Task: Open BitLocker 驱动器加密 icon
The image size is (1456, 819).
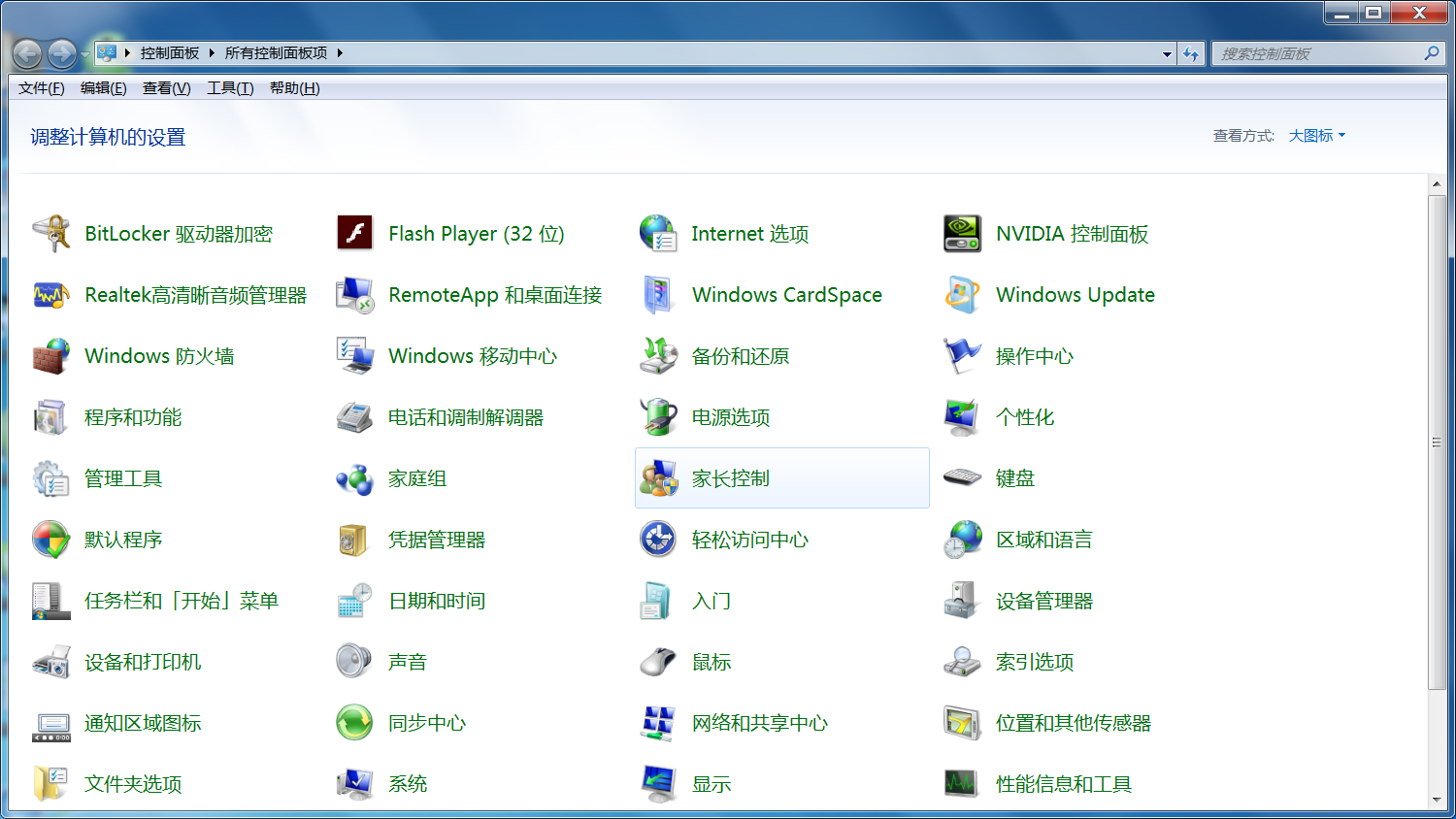Action: [50, 234]
